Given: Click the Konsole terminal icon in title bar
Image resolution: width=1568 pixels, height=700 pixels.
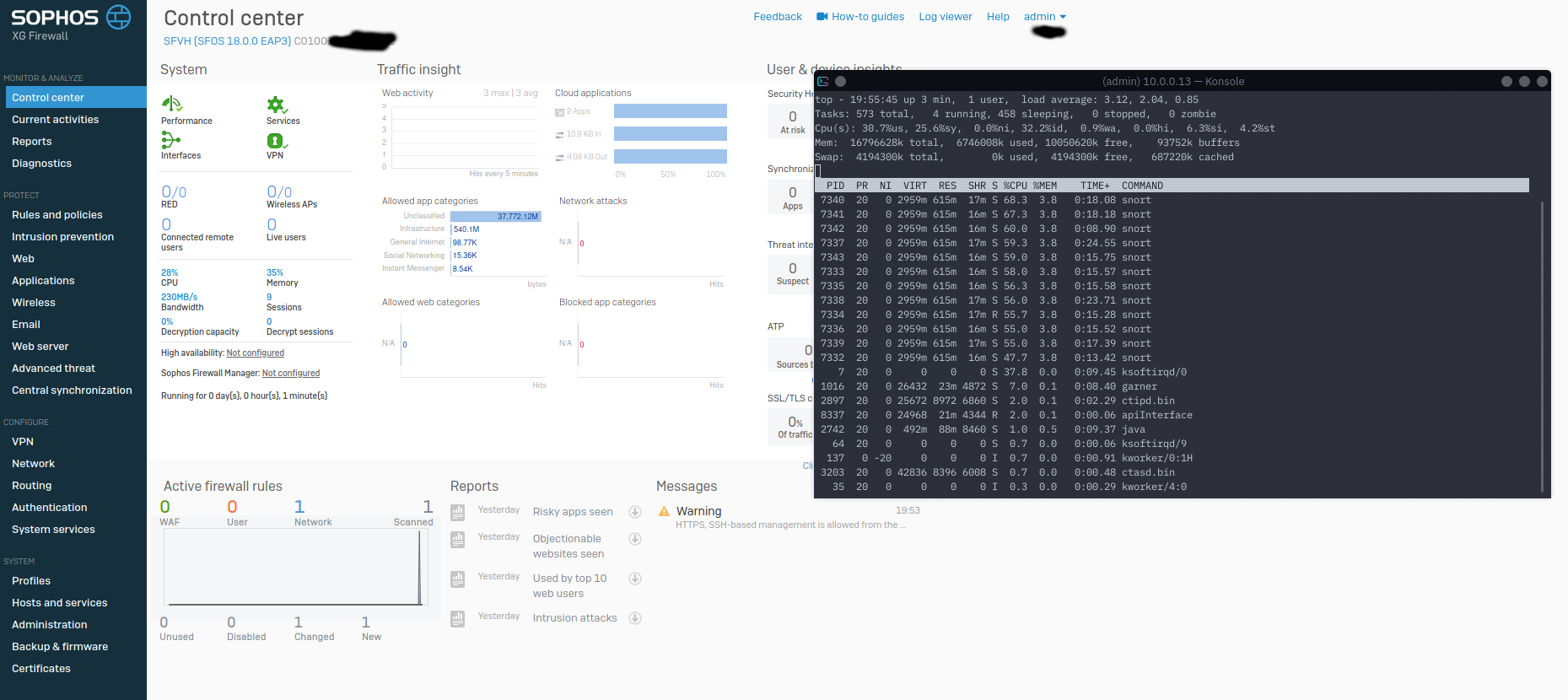Looking at the screenshot, I should [823, 82].
